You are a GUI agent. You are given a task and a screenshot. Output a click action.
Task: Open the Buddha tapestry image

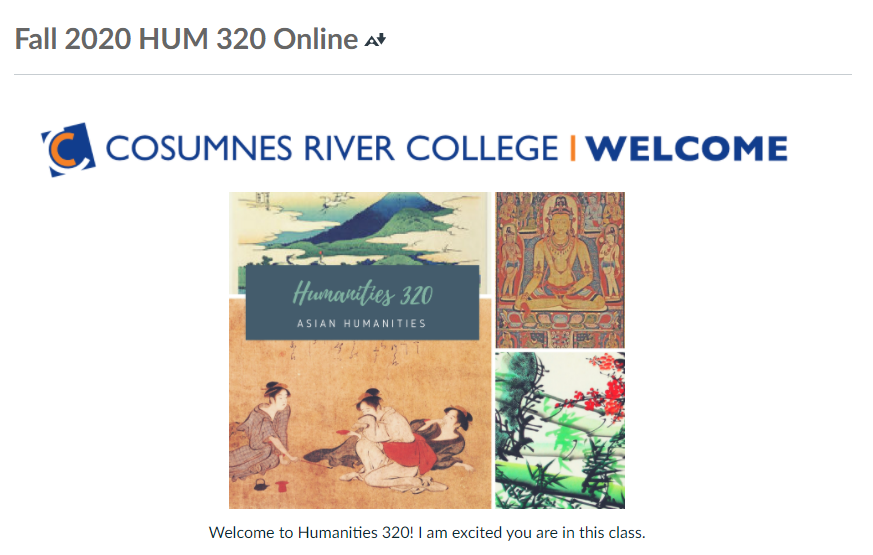[x=560, y=270]
